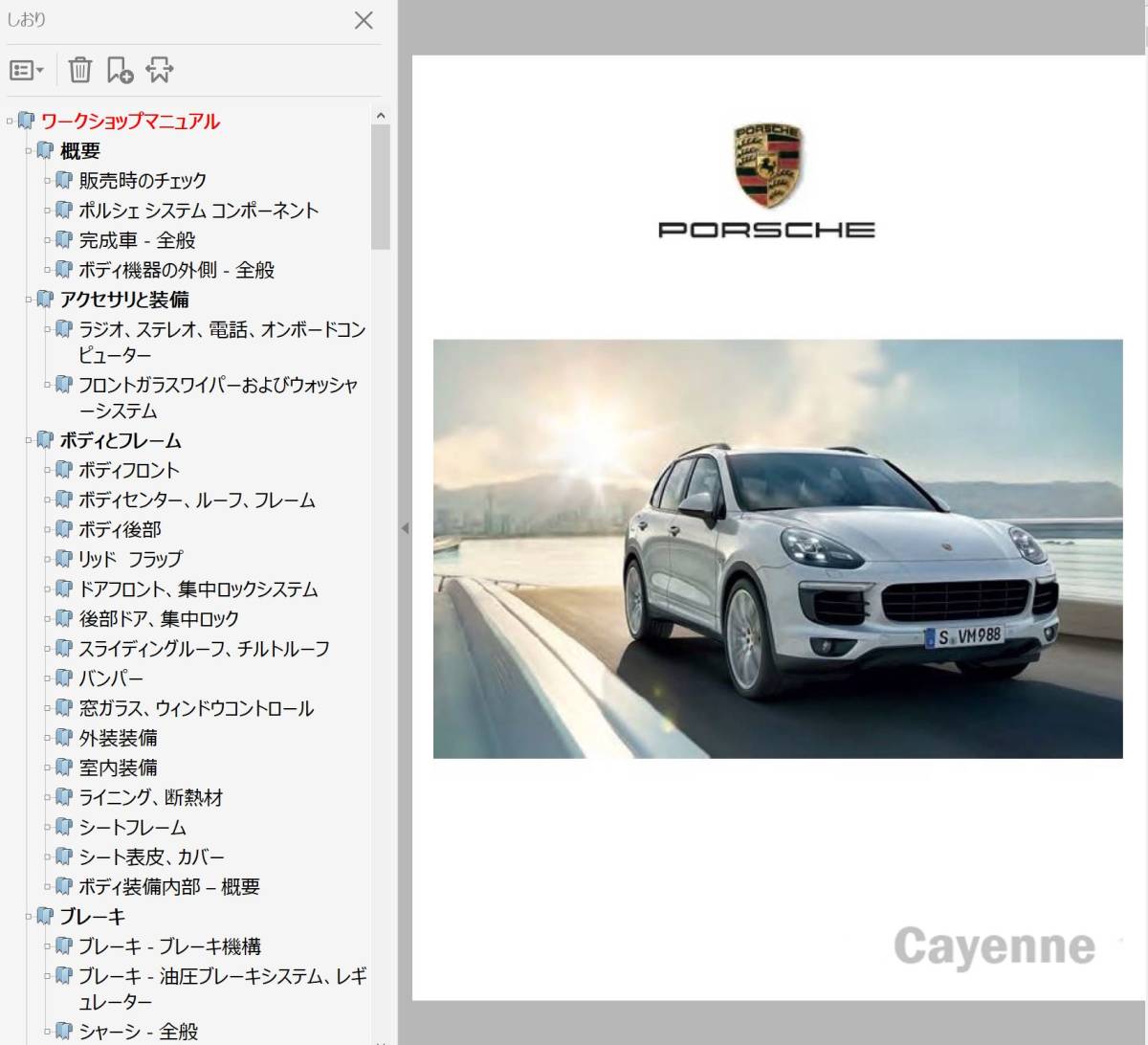
Task: Open the bookmark options dropdown menu
Action: (27, 70)
